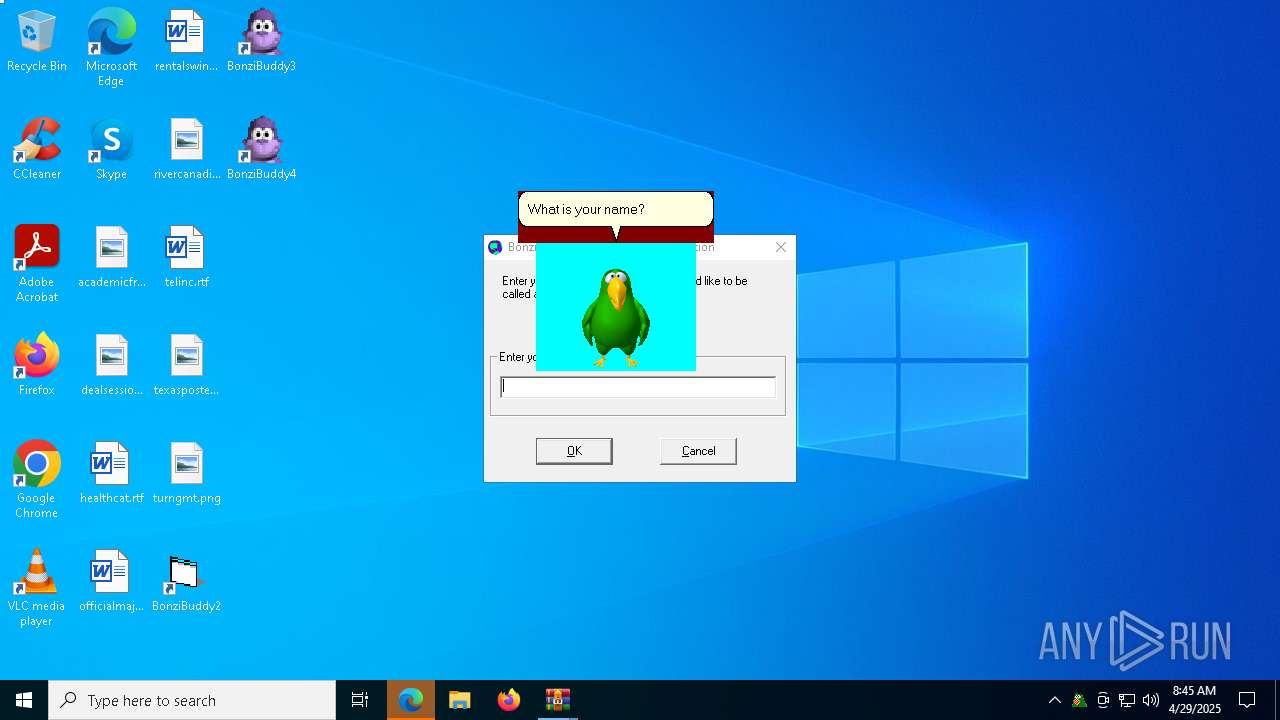Select the rentalswin document icon
This screenshot has height=720, width=1280.
pos(186,42)
